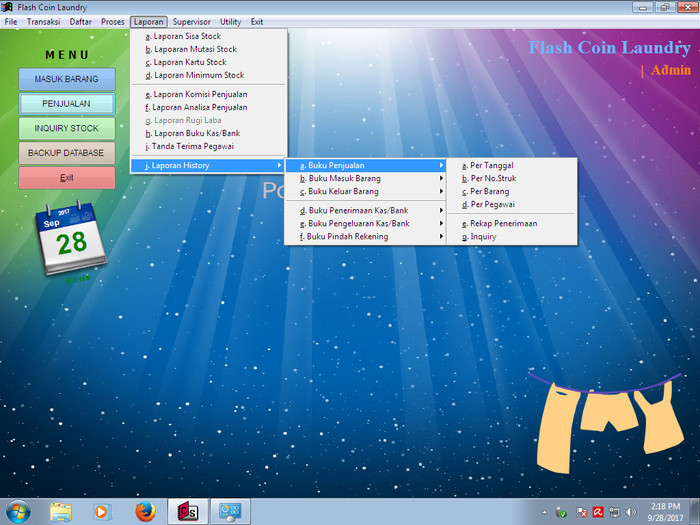Screen dimensions: 700x525
Task: Click the BACKUP DATABASE button
Action: pos(67,153)
